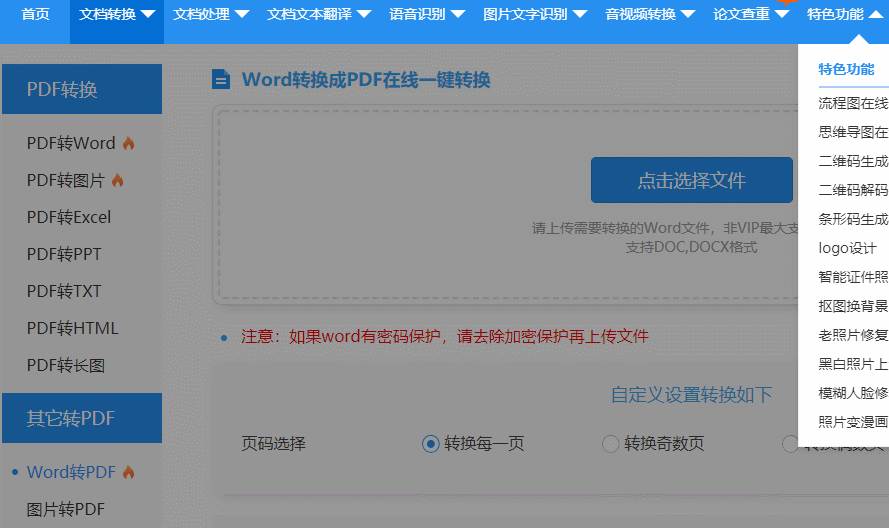The width and height of the screenshot is (889, 528).
Task: Choose 二维码解码 from 特色功能 dropdown
Action: [853, 190]
